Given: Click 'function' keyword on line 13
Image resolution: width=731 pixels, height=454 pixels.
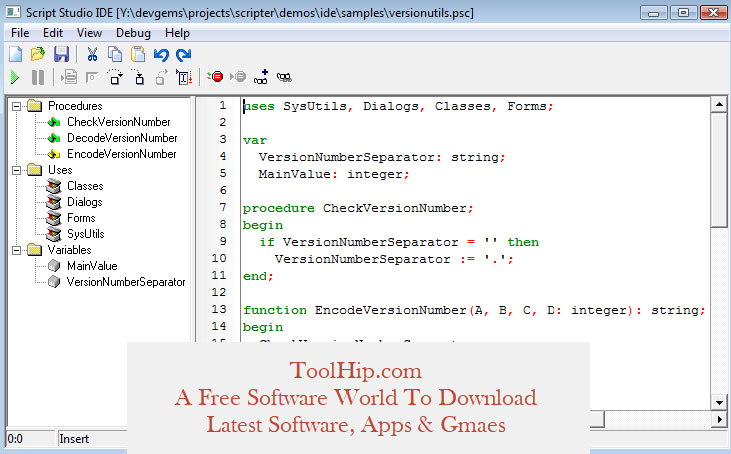Looking at the screenshot, I should (x=275, y=310).
